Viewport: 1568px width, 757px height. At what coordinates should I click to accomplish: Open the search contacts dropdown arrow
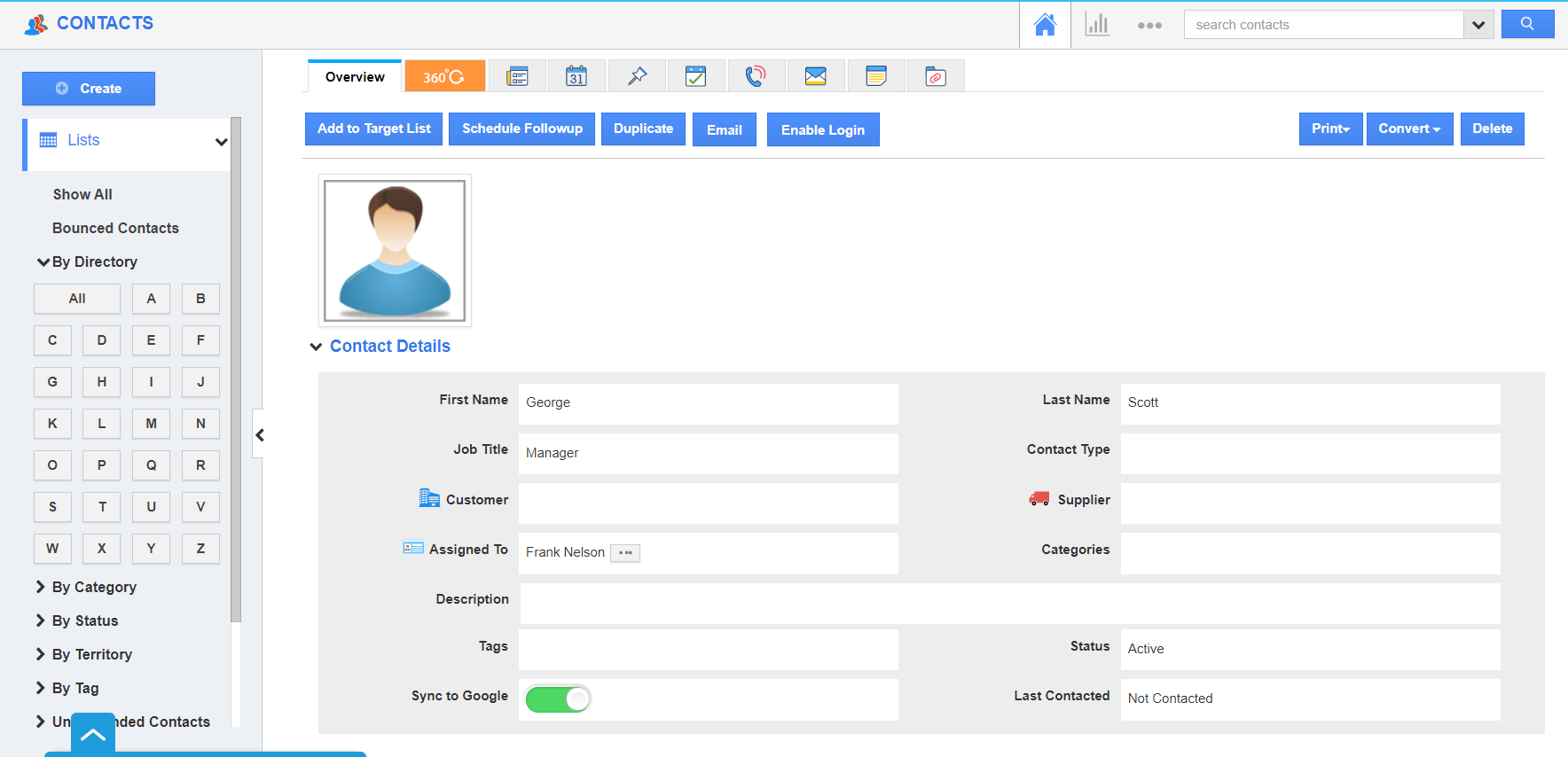tap(1478, 25)
